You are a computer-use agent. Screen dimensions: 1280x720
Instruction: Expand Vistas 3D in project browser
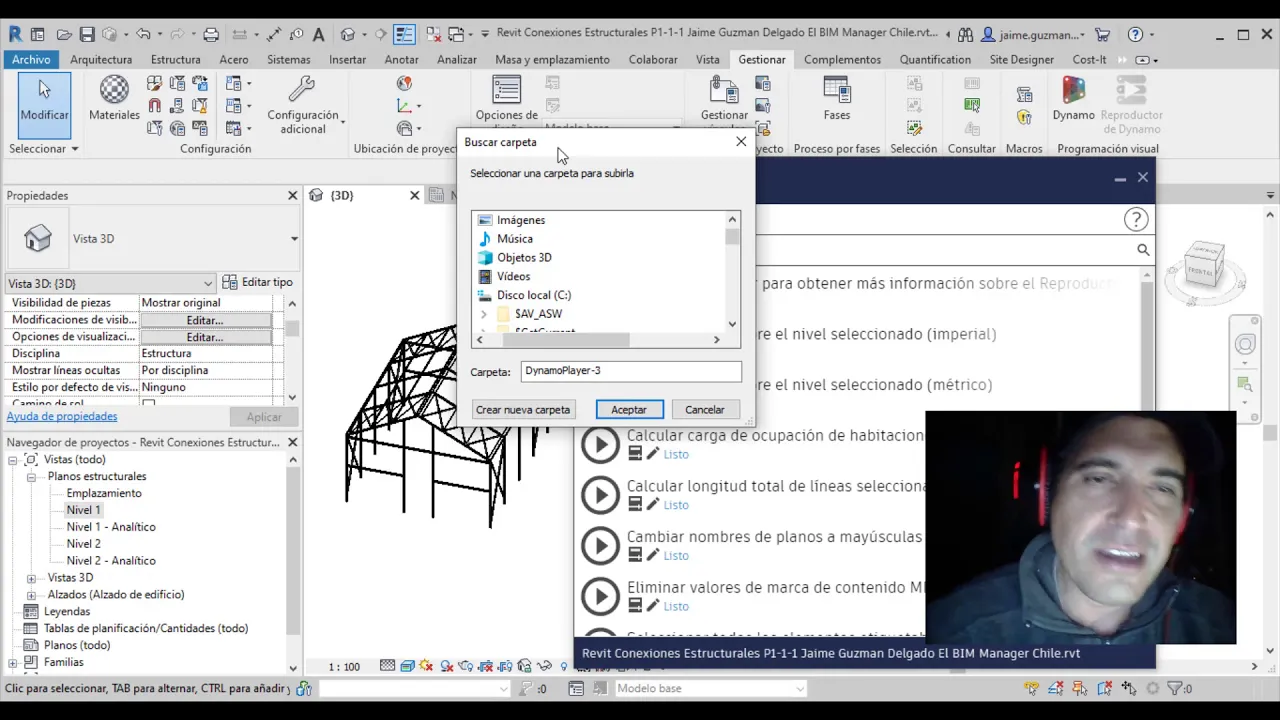(x=32, y=578)
